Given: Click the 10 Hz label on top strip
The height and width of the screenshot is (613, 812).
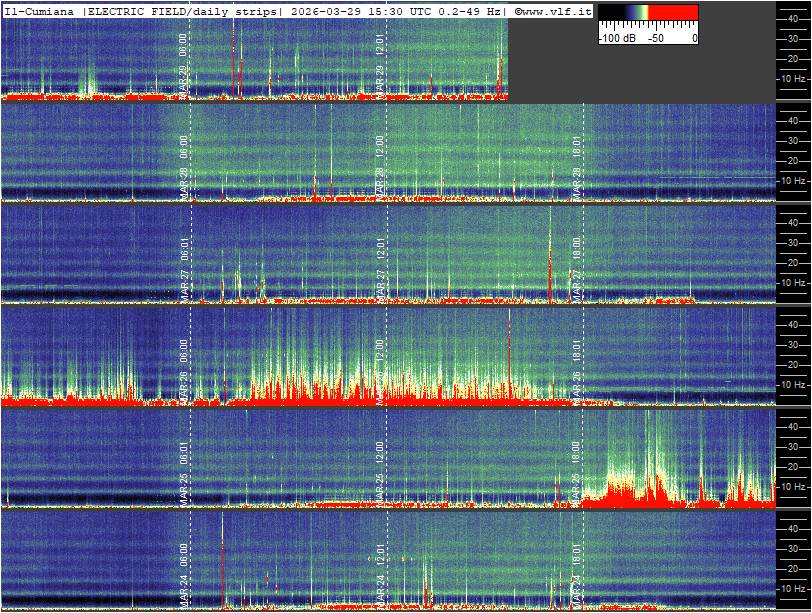Looking at the screenshot, I should 793,78.
